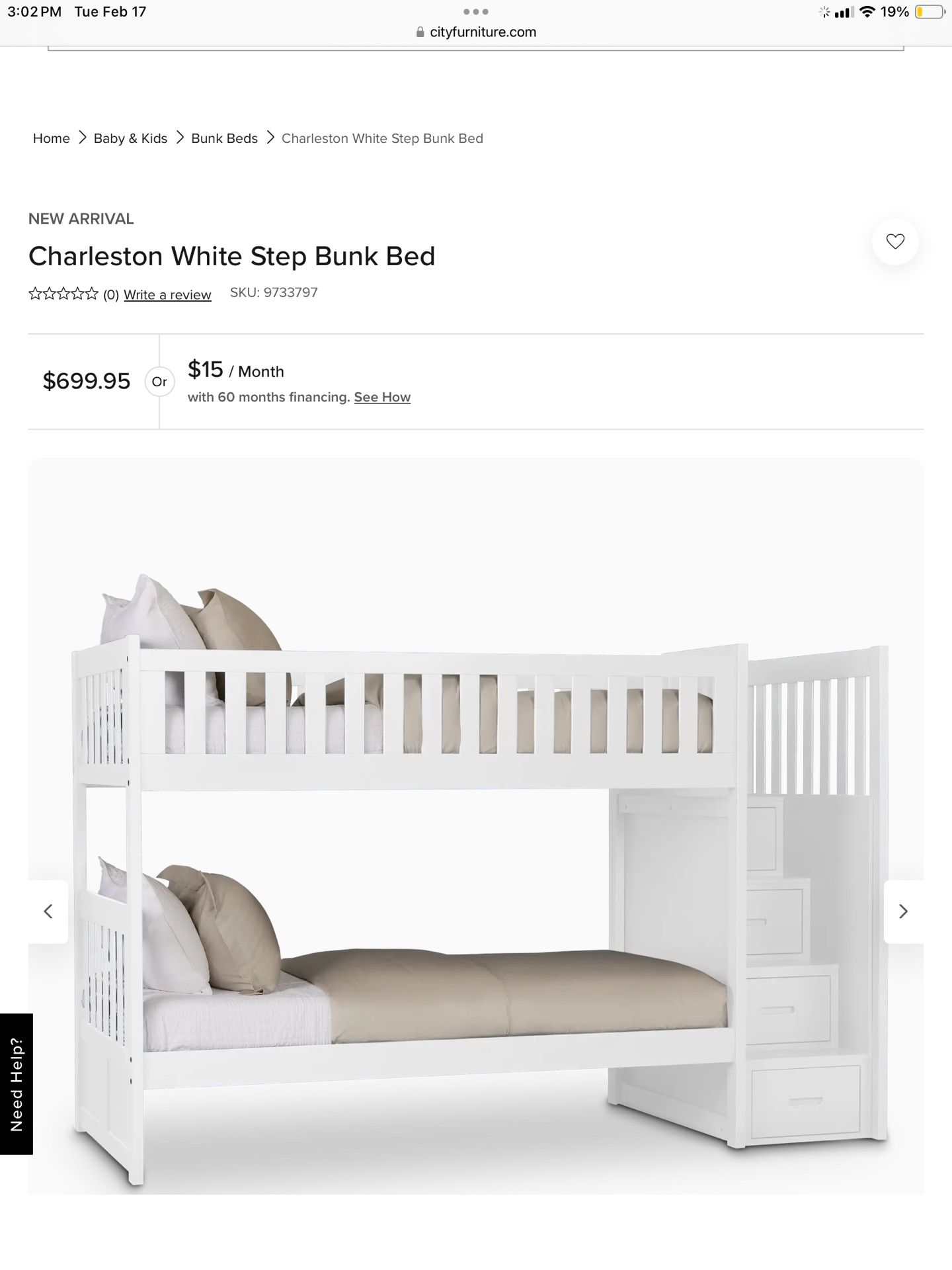The height and width of the screenshot is (1270, 952).
Task: Tap the Wi-Fi status icon
Action: pos(867,12)
